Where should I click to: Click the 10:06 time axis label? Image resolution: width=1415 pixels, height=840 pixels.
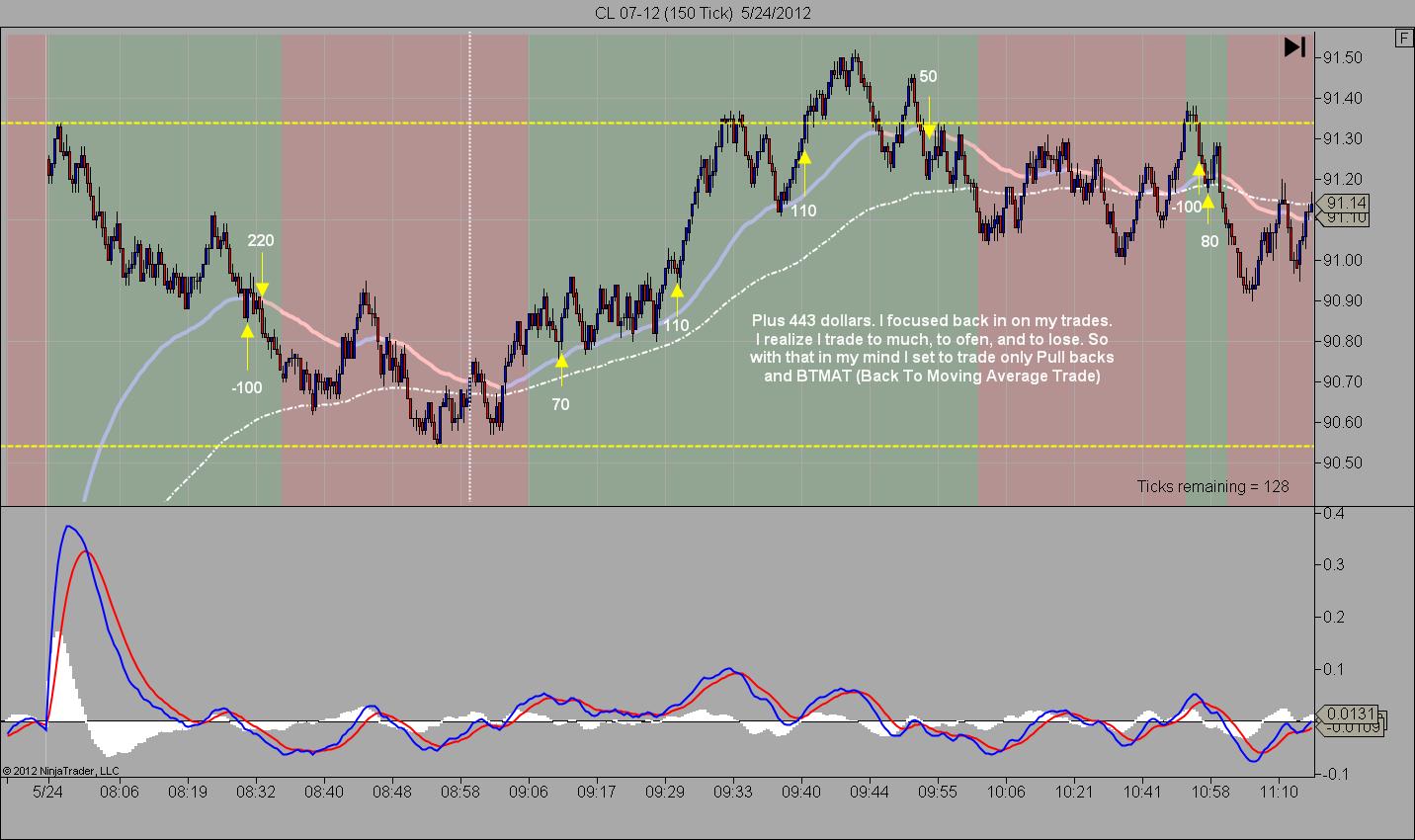pyautogui.click(x=1005, y=792)
